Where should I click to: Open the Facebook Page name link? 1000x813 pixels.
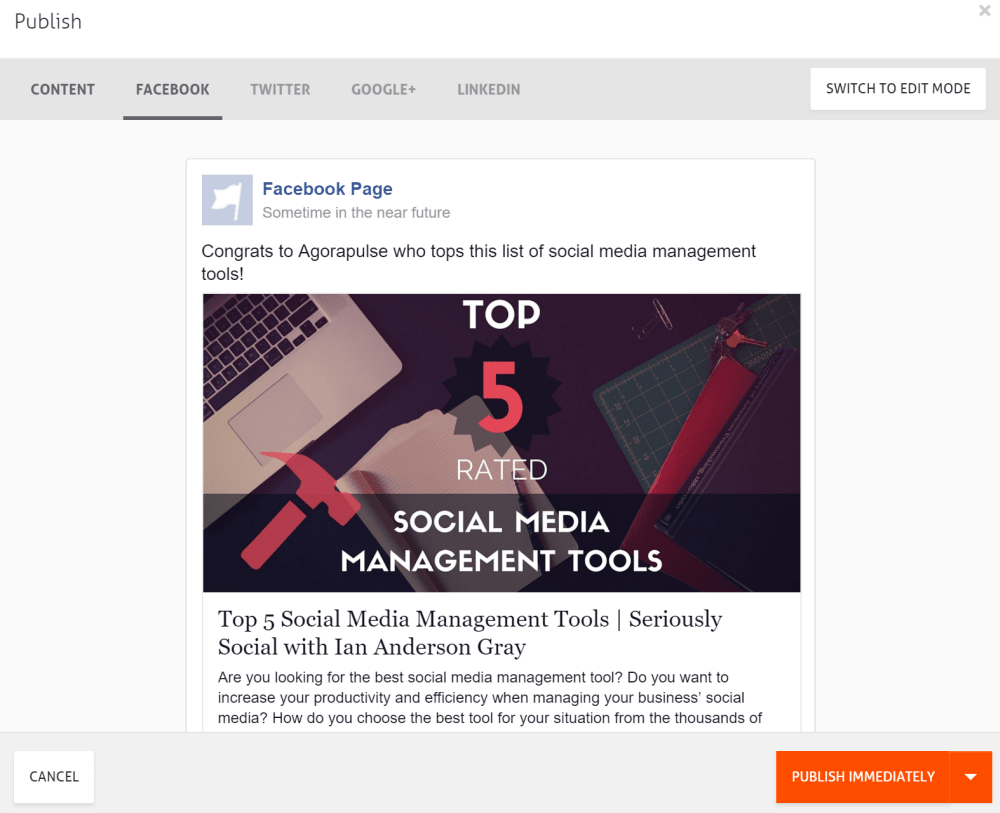tap(327, 189)
